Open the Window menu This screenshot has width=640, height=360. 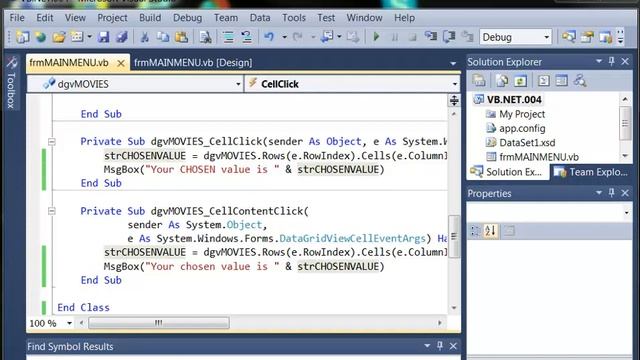(x=364, y=18)
